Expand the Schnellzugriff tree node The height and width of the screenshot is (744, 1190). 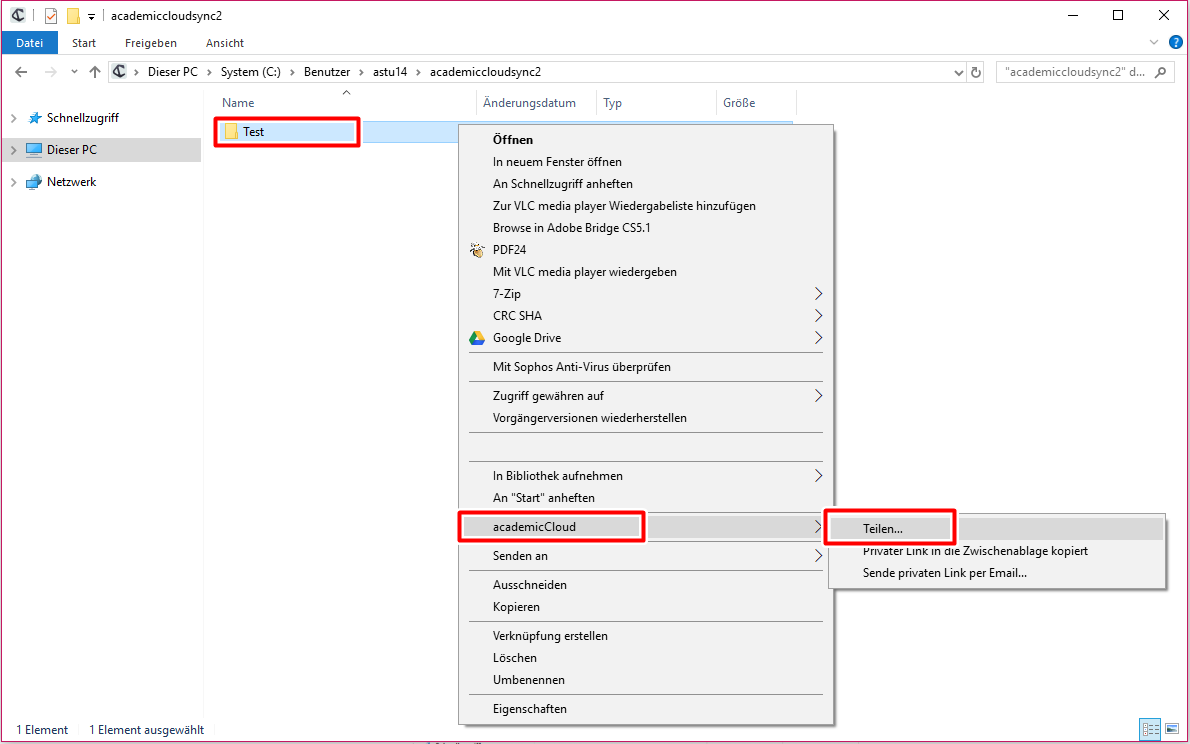[x=13, y=118]
